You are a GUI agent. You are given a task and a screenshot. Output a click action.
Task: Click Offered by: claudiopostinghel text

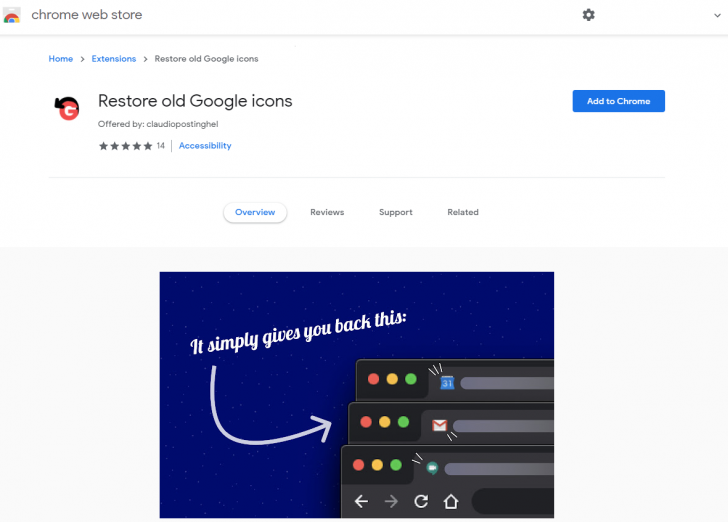(x=158, y=124)
